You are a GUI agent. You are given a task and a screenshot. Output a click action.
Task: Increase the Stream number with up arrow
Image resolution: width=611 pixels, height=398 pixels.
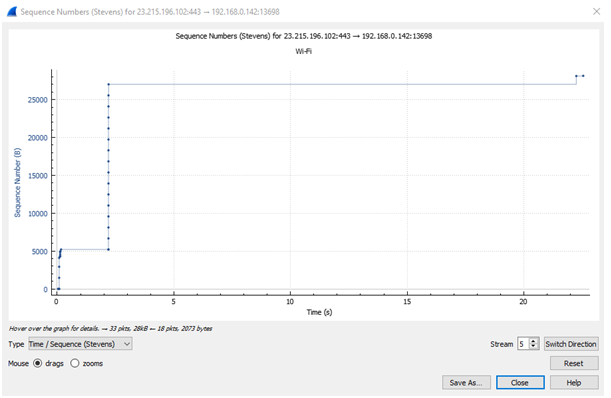pos(534,341)
